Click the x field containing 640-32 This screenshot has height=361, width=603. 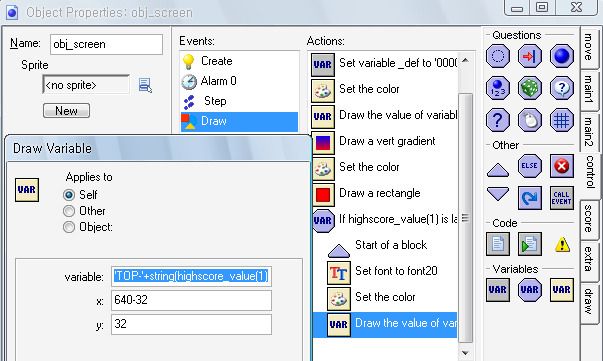pyautogui.click(x=191, y=300)
